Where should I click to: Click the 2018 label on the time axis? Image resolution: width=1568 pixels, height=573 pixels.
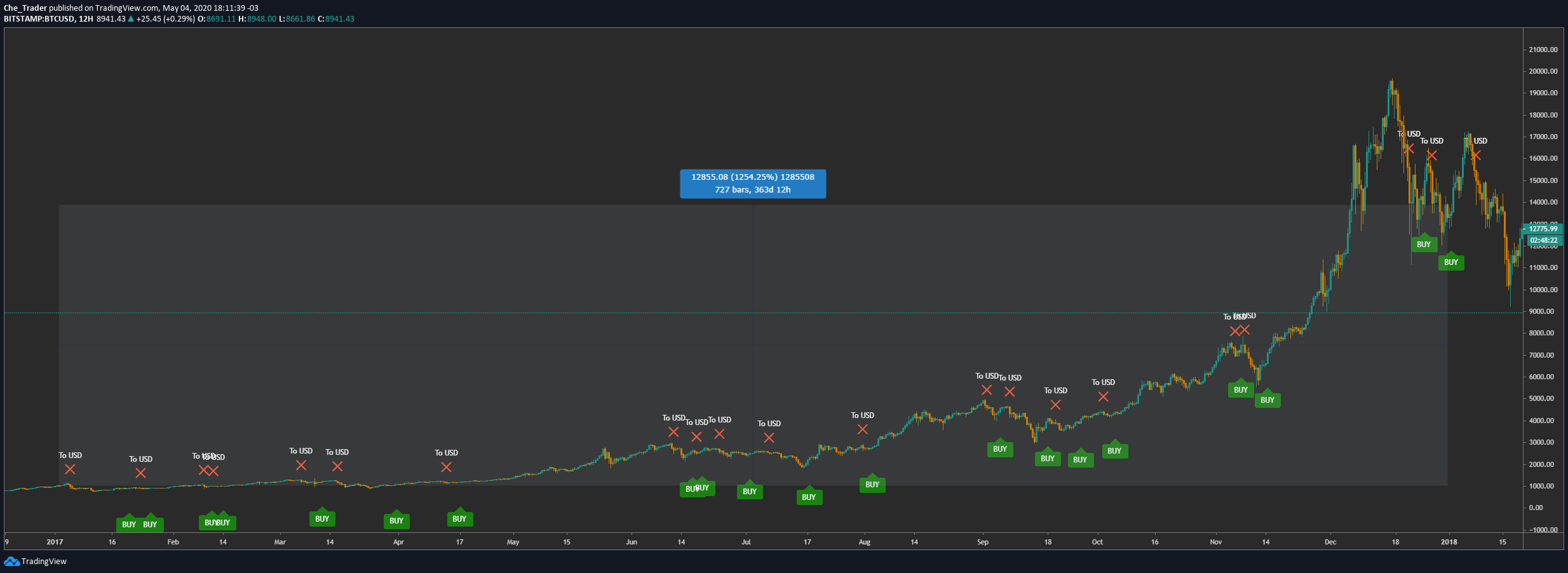[x=1449, y=542]
